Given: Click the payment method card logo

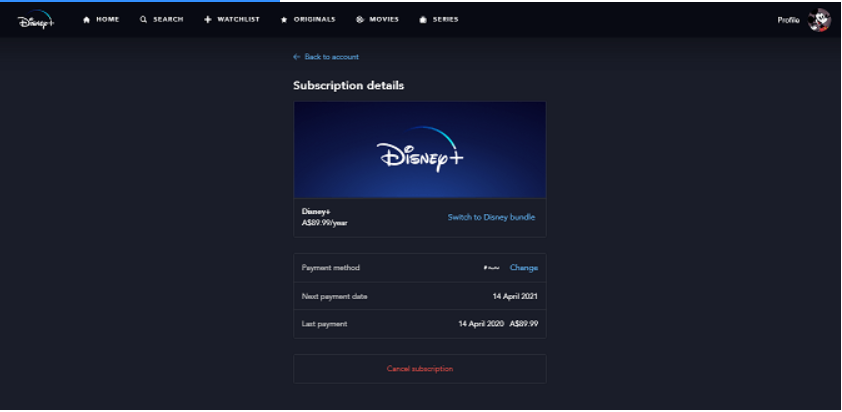Looking at the screenshot, I should [491, 268].
